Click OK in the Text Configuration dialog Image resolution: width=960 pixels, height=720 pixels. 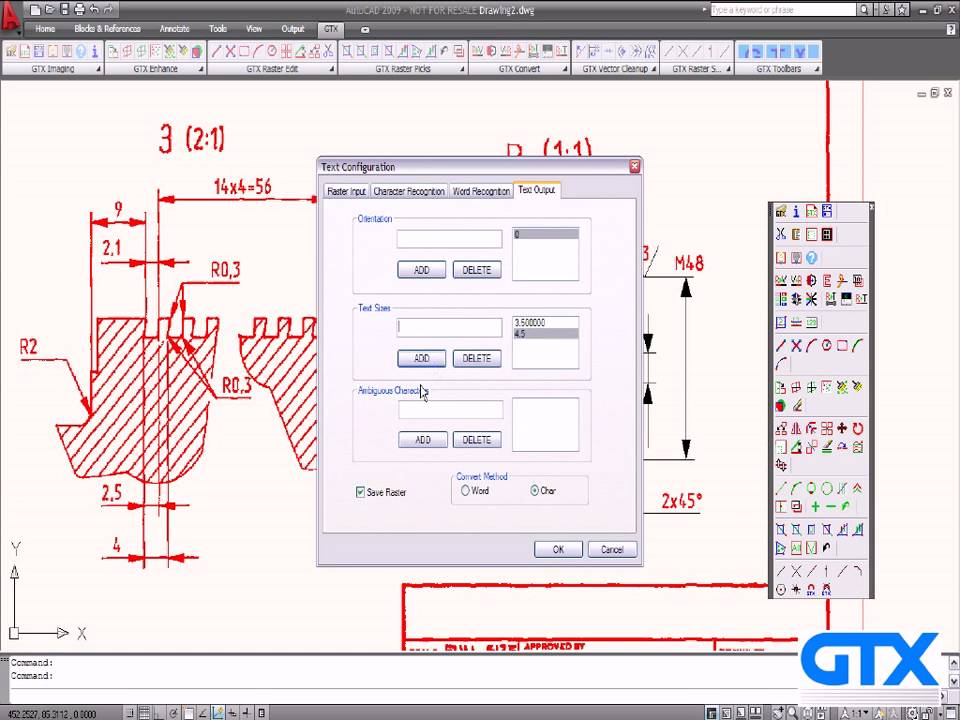[x=558, y=549]
